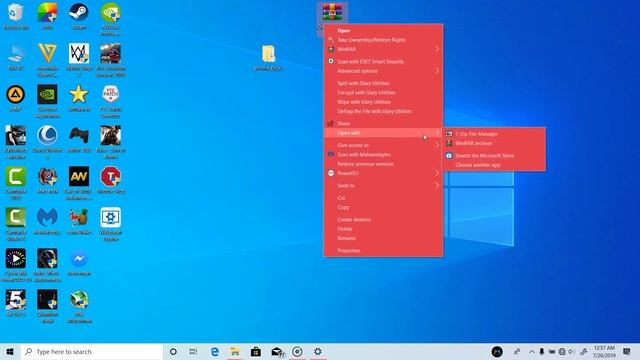This screenshot has width=640, height=360.
Task: Choose Search the Microsoft Store
Action: click(x=494, y=156)
